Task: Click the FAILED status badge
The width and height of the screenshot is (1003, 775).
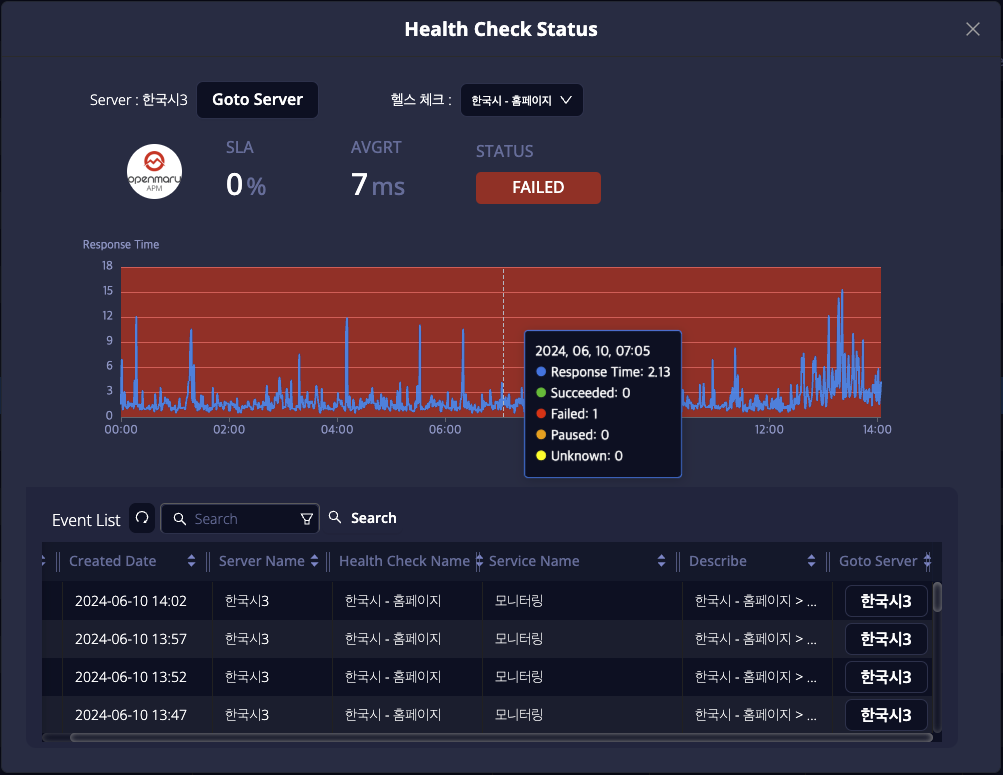Action: 538,188
